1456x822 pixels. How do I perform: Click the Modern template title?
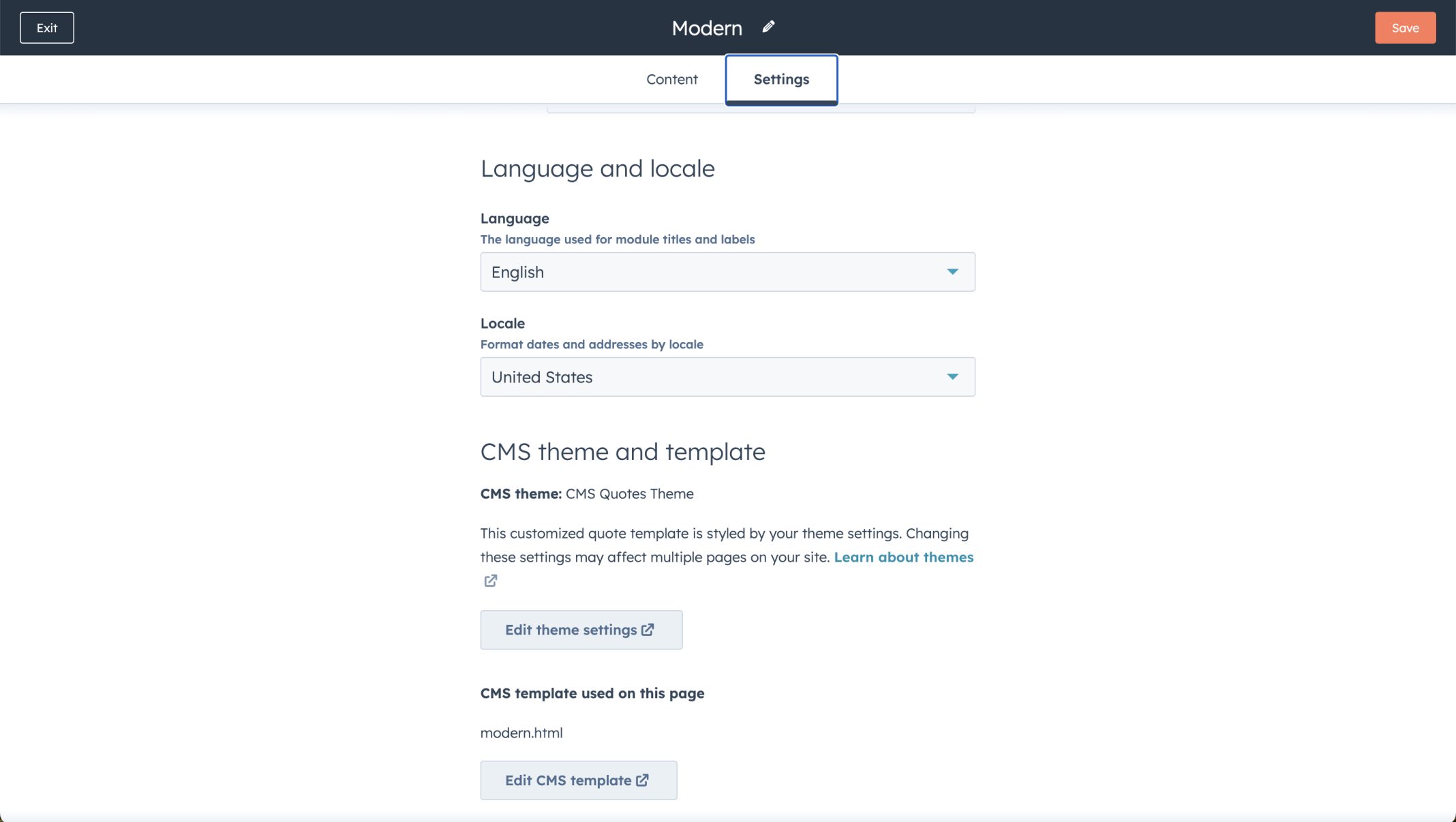[x=707, y=28]
